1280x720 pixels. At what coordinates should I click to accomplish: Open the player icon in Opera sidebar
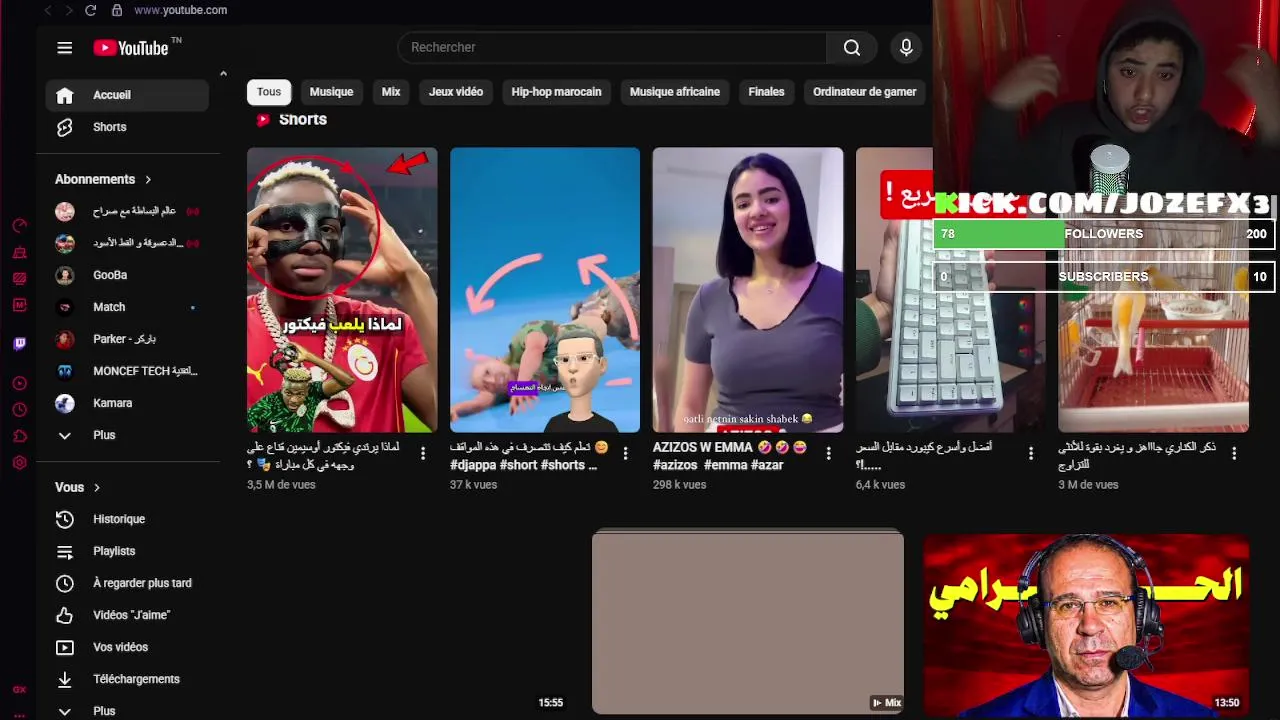[x=19, y=383]
